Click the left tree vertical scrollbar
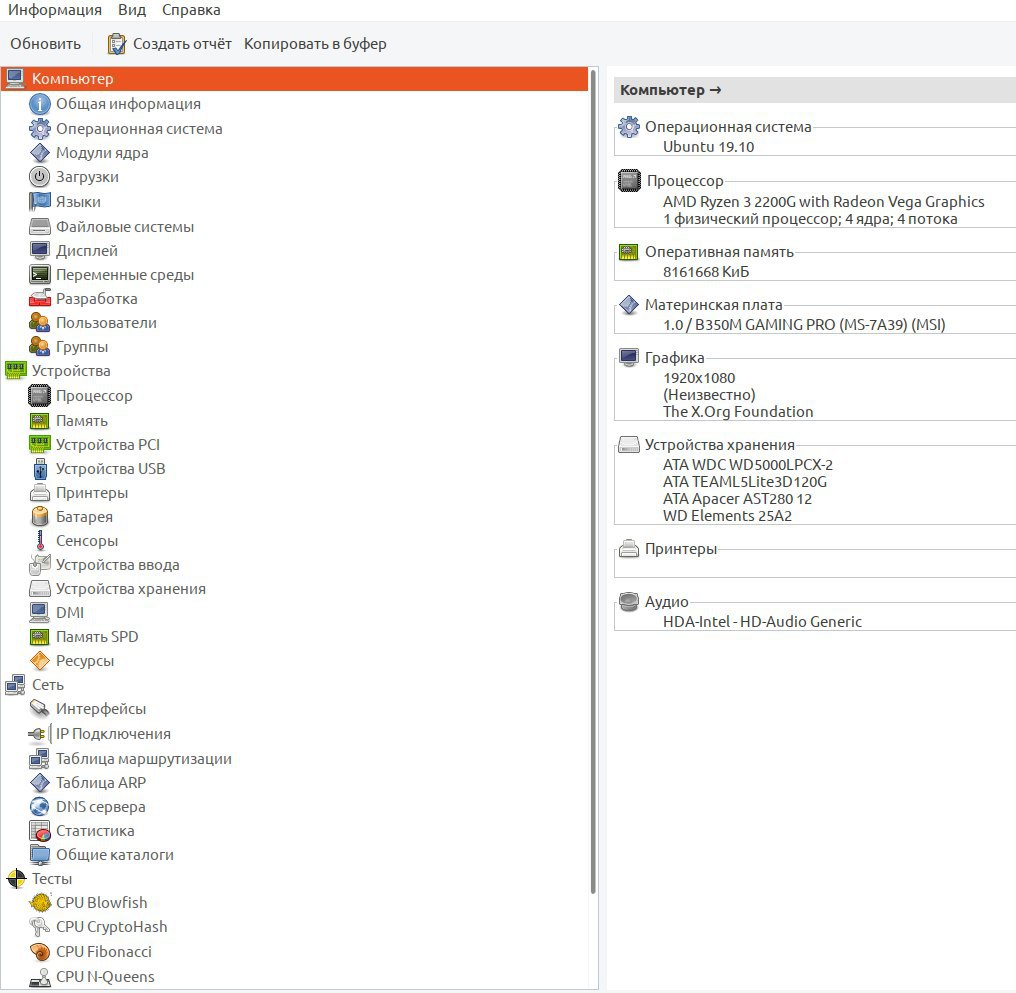The height and width of the screenshot is (993, 1016). tap(593, 481)
